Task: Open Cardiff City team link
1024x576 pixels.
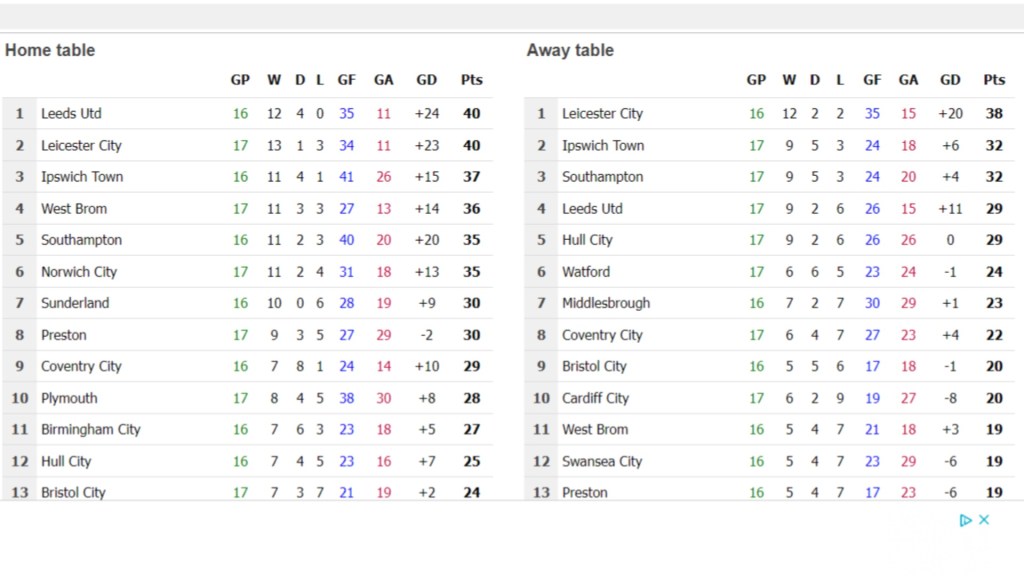Action: [595, 398]
